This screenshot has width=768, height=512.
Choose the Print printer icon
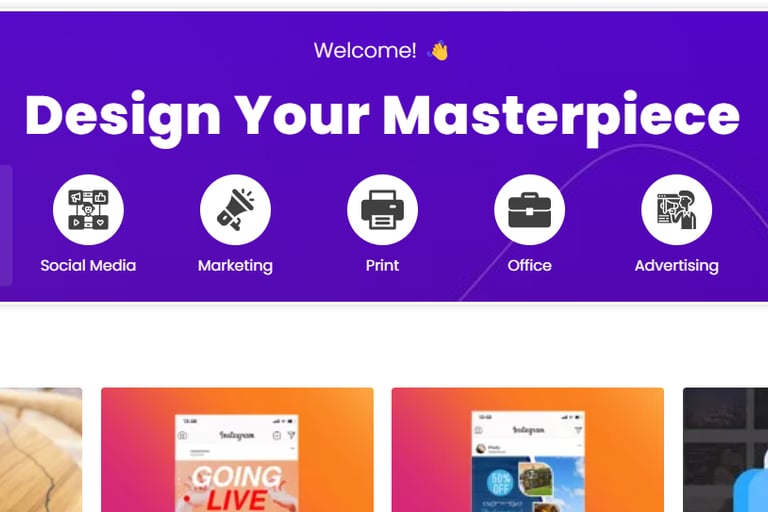click(383, 210)
